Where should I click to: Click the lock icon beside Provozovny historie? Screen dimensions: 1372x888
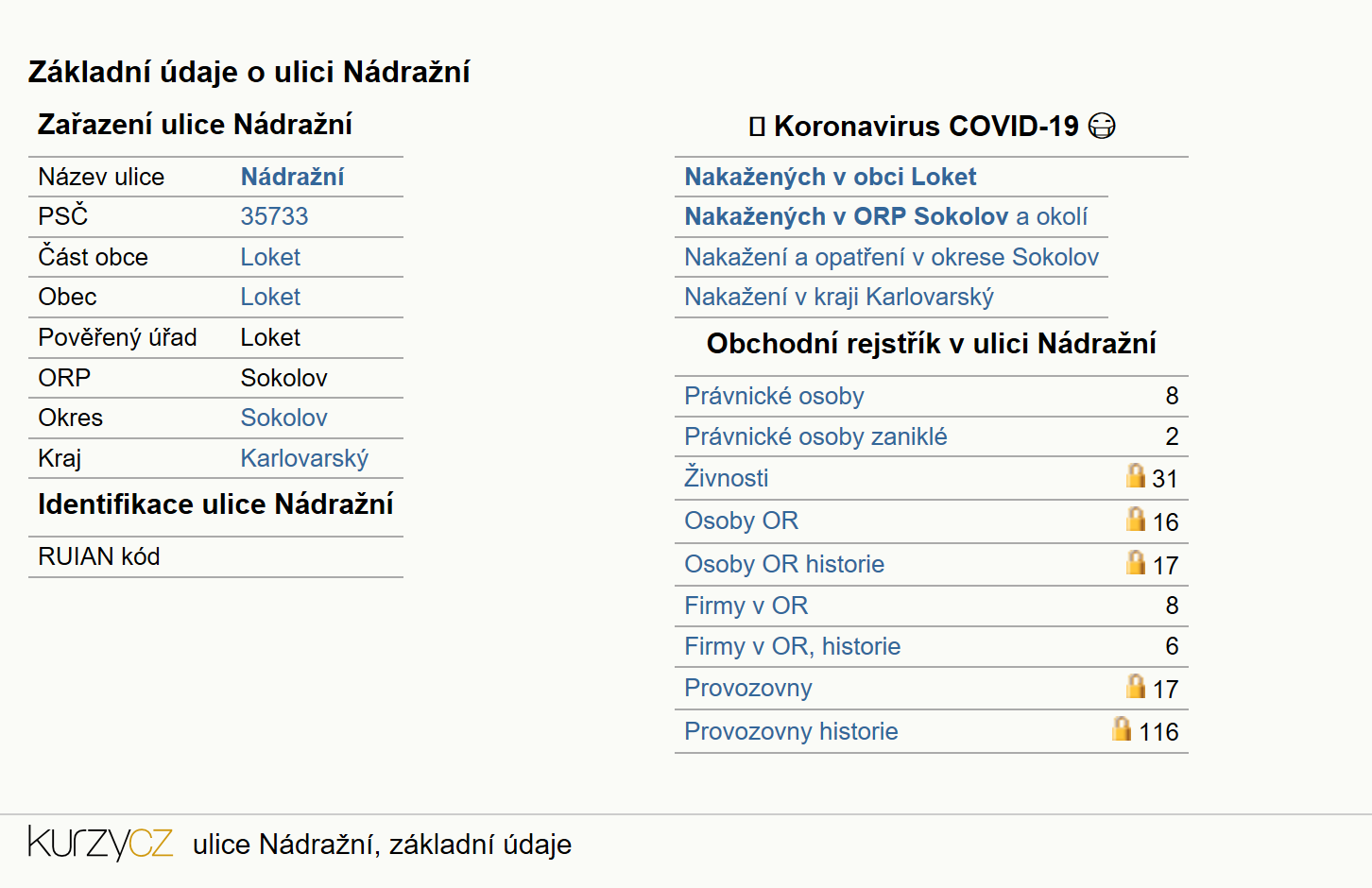pos(1122,728)
